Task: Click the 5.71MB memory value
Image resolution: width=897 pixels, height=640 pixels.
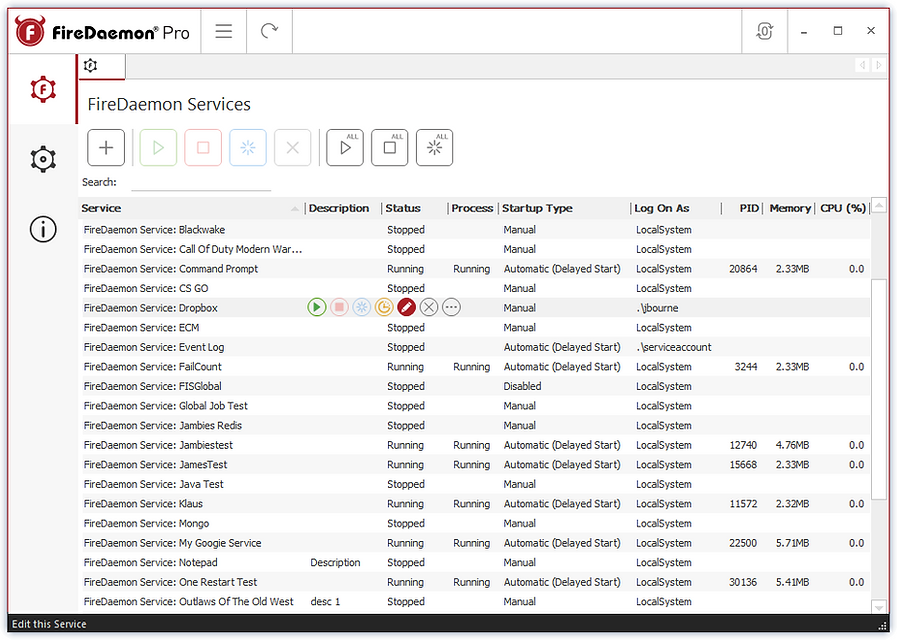Action: click(792, 543)
